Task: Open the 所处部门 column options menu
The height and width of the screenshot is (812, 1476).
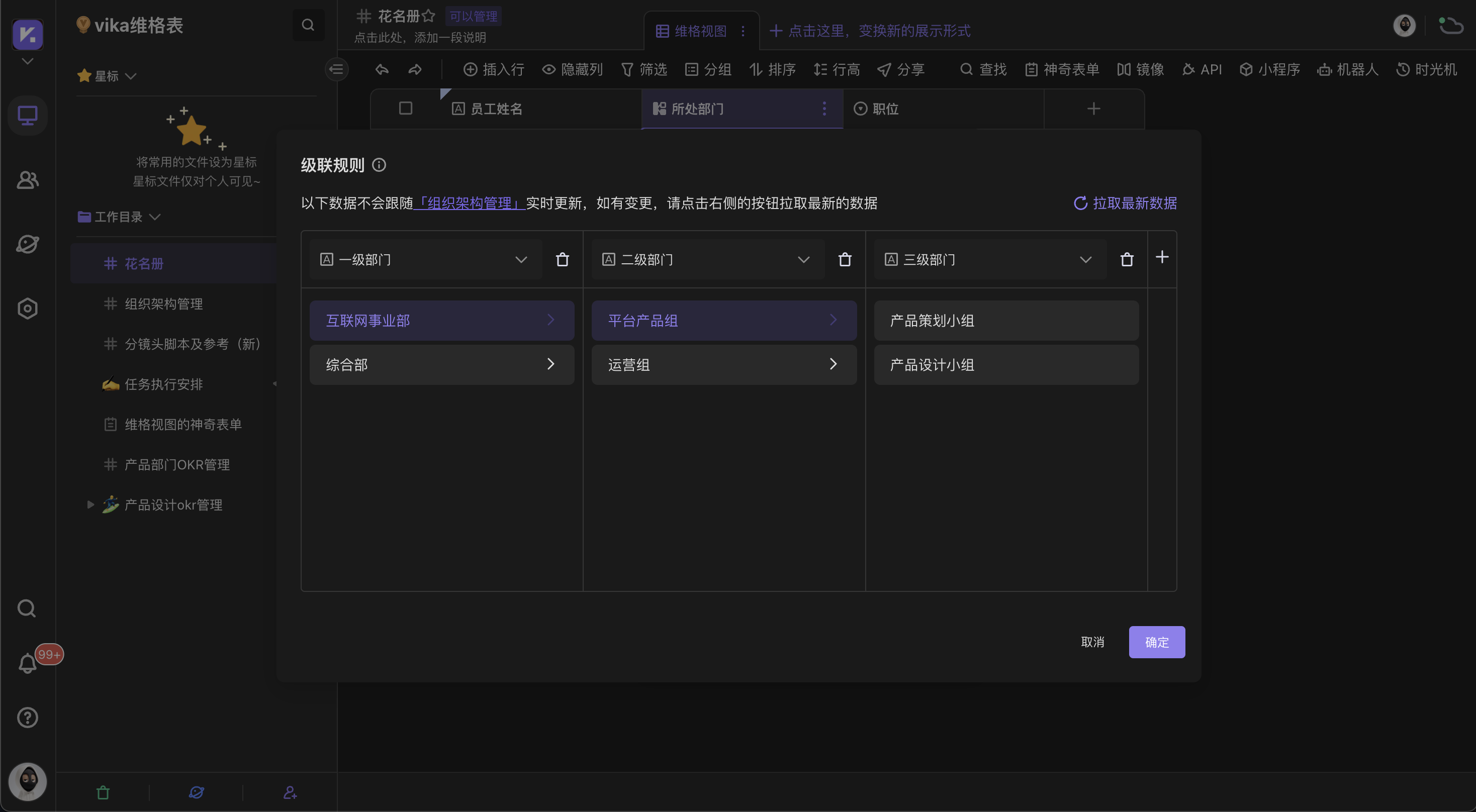Action: pyautogui.click(x=824, y=109)
